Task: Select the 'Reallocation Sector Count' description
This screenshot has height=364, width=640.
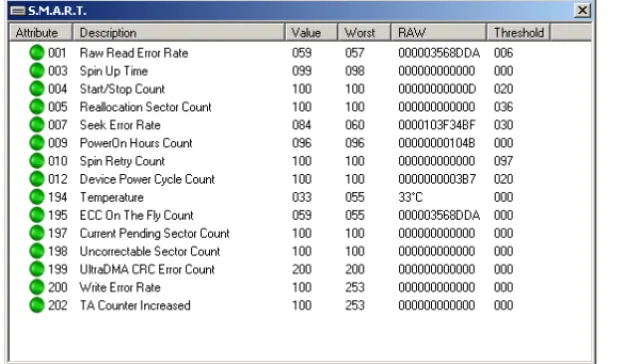Action: 145,107
